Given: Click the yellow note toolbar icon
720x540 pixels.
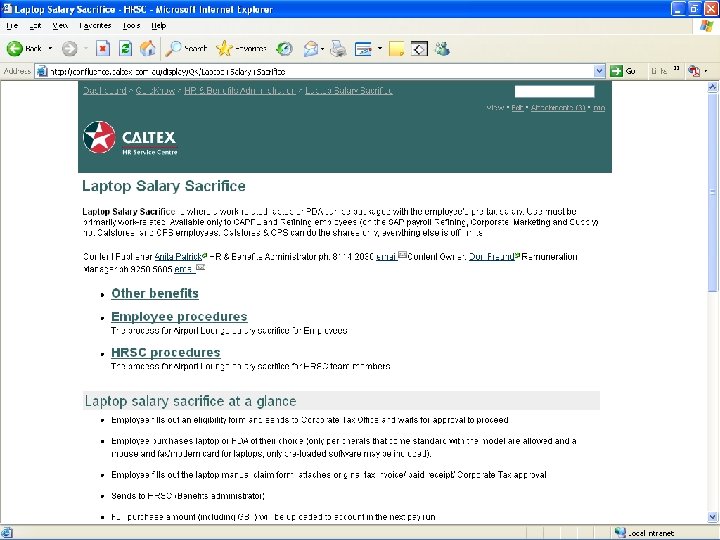Looking at the screenshot, I should click(x=396, y=48).
